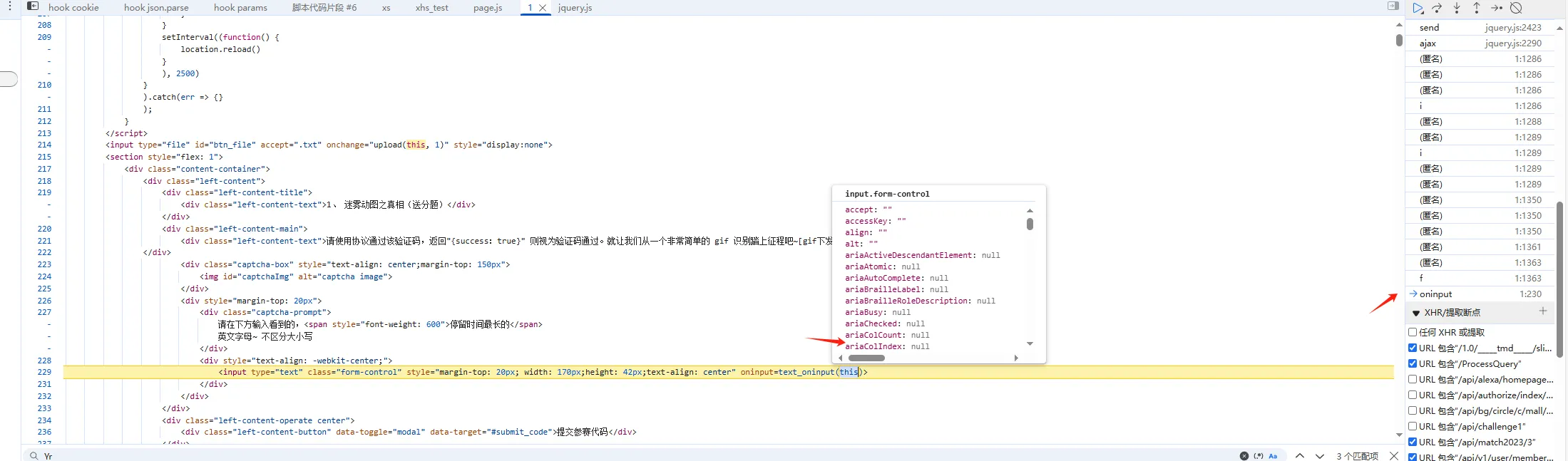Close the search bar
The width and height of the screenshot is (1568, 461).
(x=1394, y=456)
